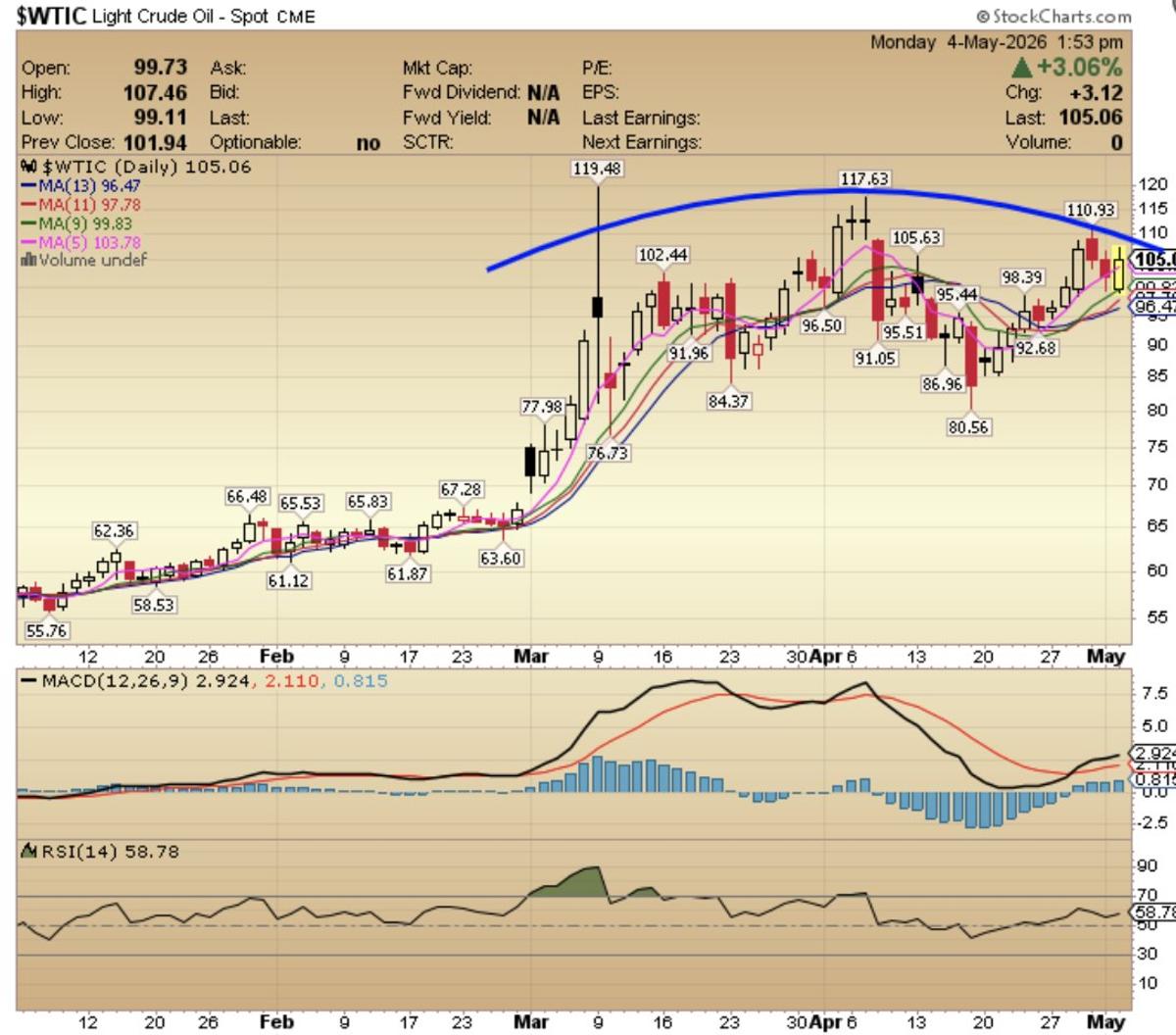Click the MA(5) 103.78 legend entry
This screenshot has height=1035, width=1176.
click(80, 242)
